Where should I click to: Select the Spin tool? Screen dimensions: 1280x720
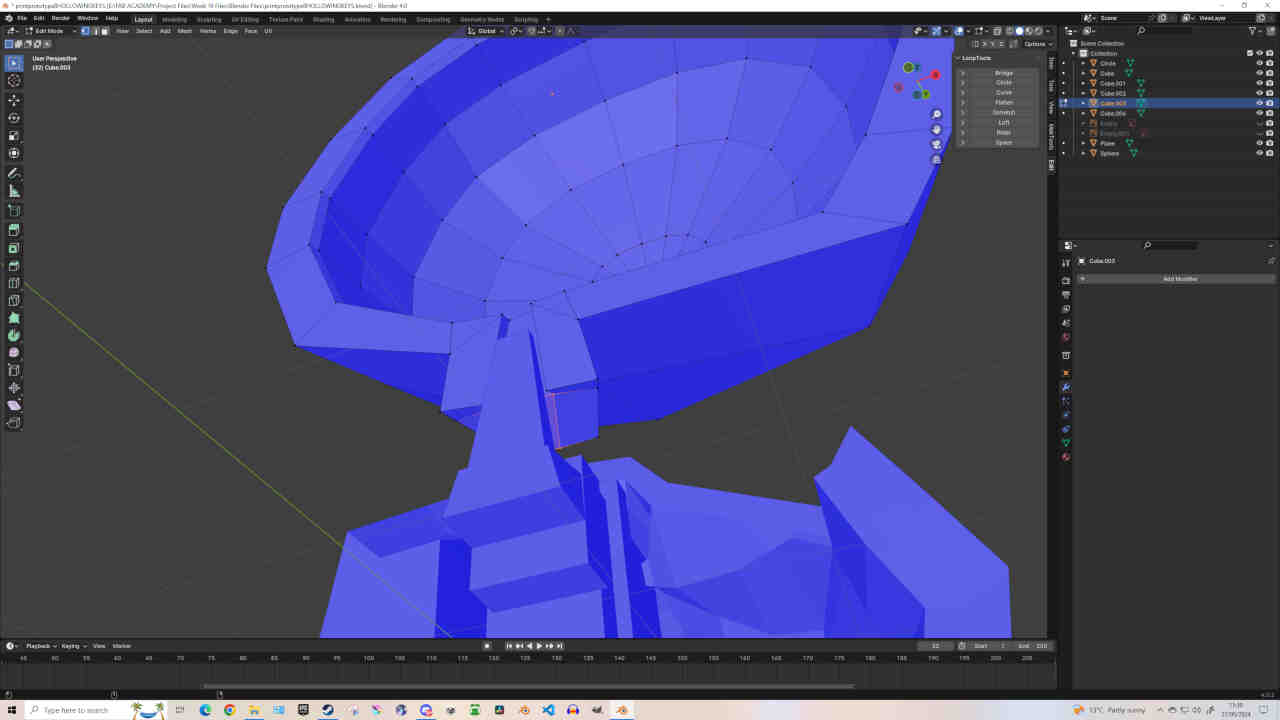coord(14,335)
